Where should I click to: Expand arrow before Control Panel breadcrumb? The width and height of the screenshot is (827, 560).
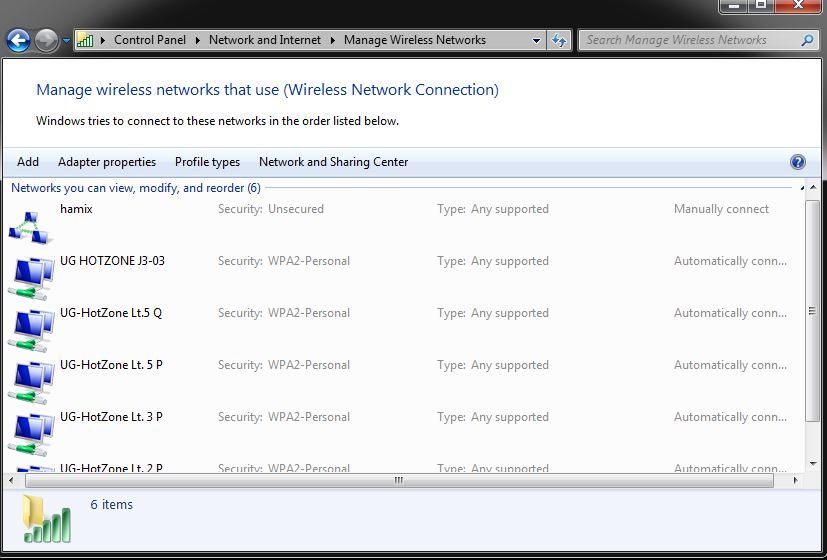(x=103, y=40)
